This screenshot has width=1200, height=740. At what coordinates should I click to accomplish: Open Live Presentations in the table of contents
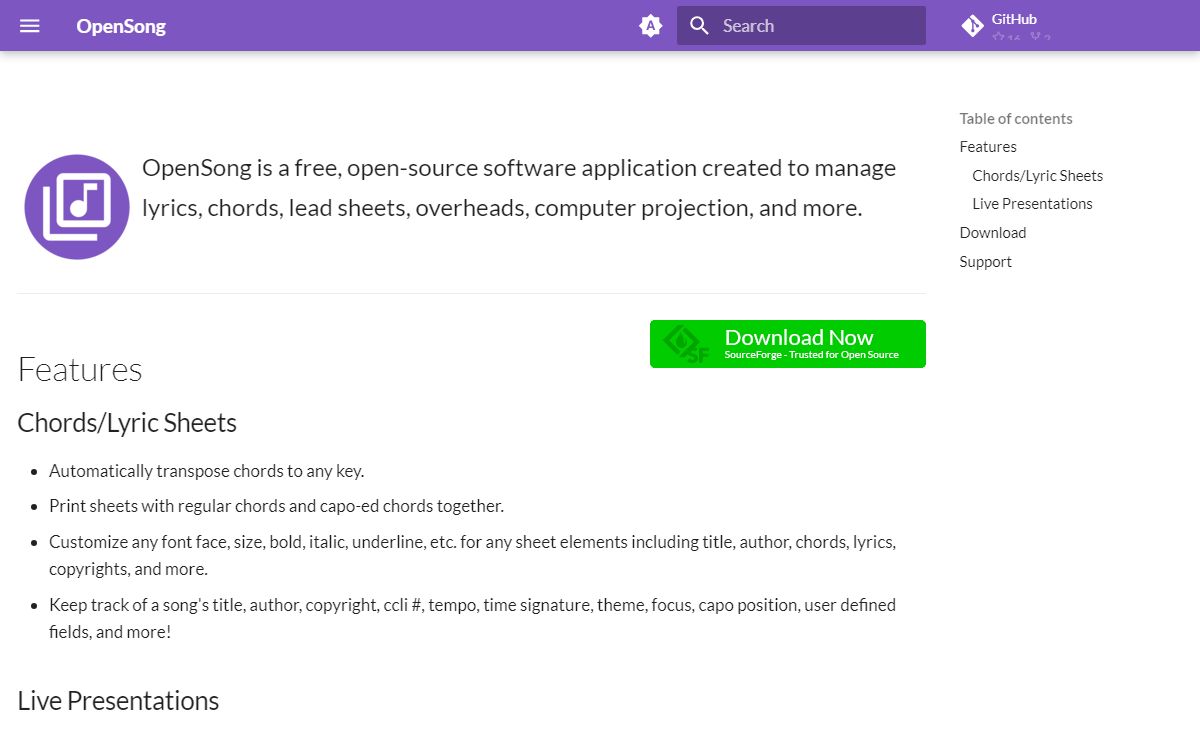[1032, 204]
